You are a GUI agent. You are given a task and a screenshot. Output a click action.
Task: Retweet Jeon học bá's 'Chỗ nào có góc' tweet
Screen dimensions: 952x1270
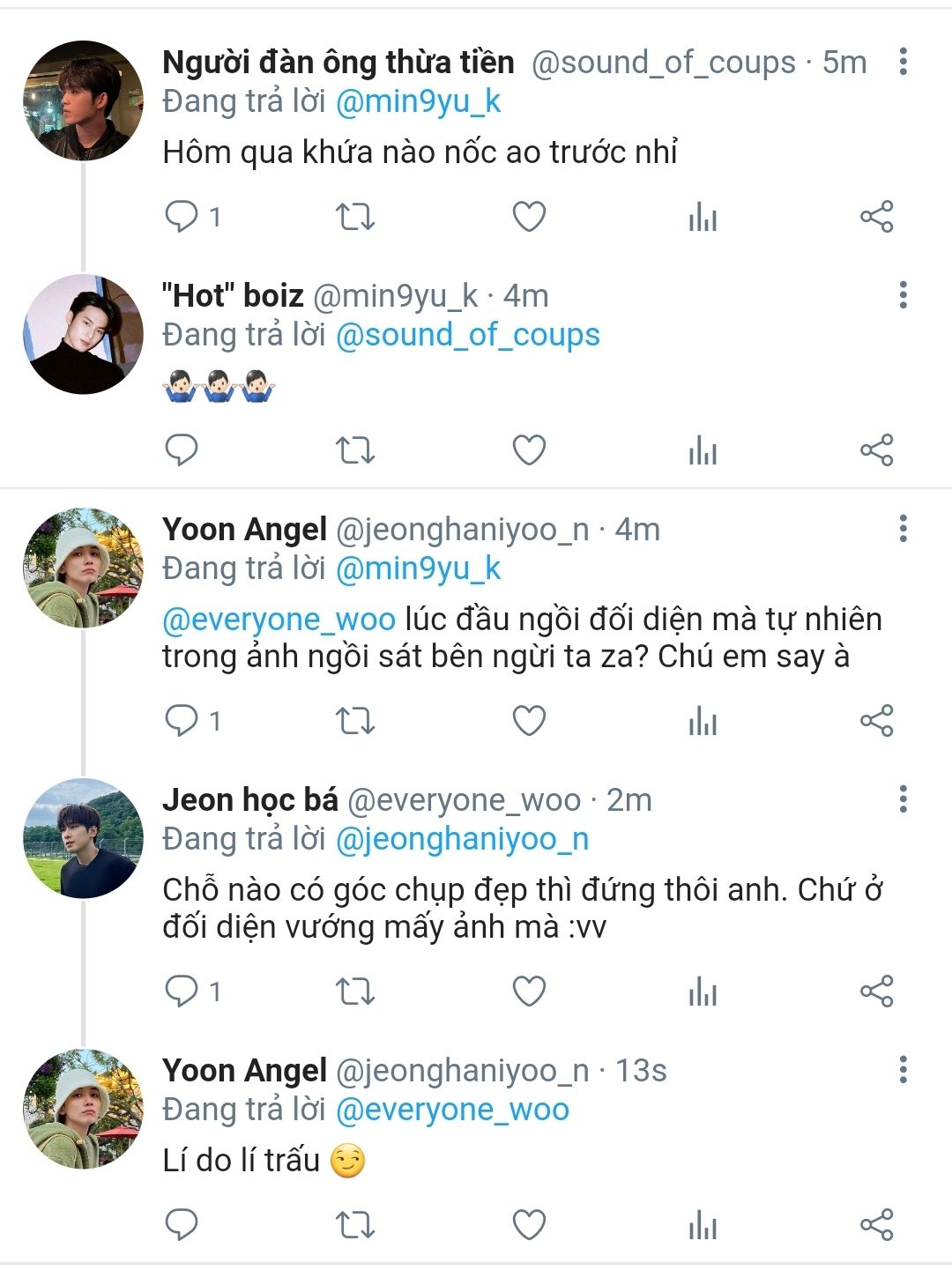coord(355,991)
